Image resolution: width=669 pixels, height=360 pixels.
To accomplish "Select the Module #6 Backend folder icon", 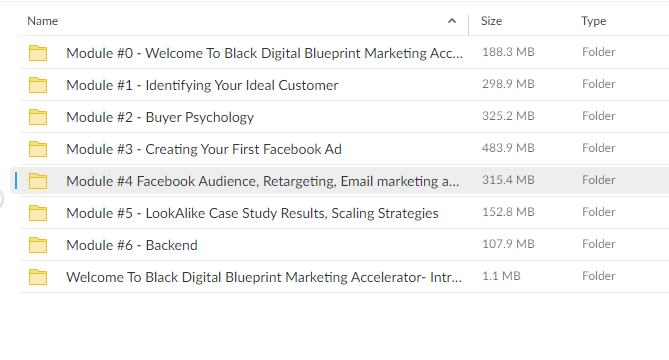I will pyautogui.click(x=38, y=245).
